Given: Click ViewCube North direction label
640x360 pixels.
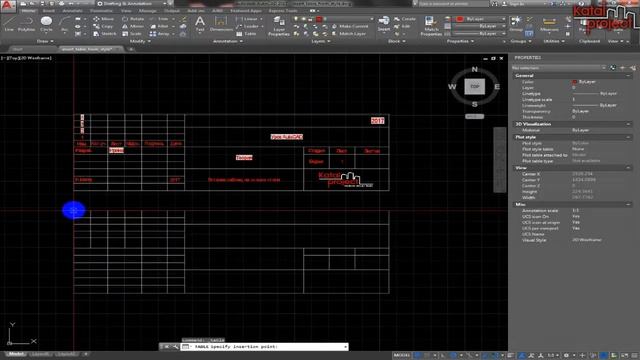Looking at the screenshot, I should coord(474,69).
